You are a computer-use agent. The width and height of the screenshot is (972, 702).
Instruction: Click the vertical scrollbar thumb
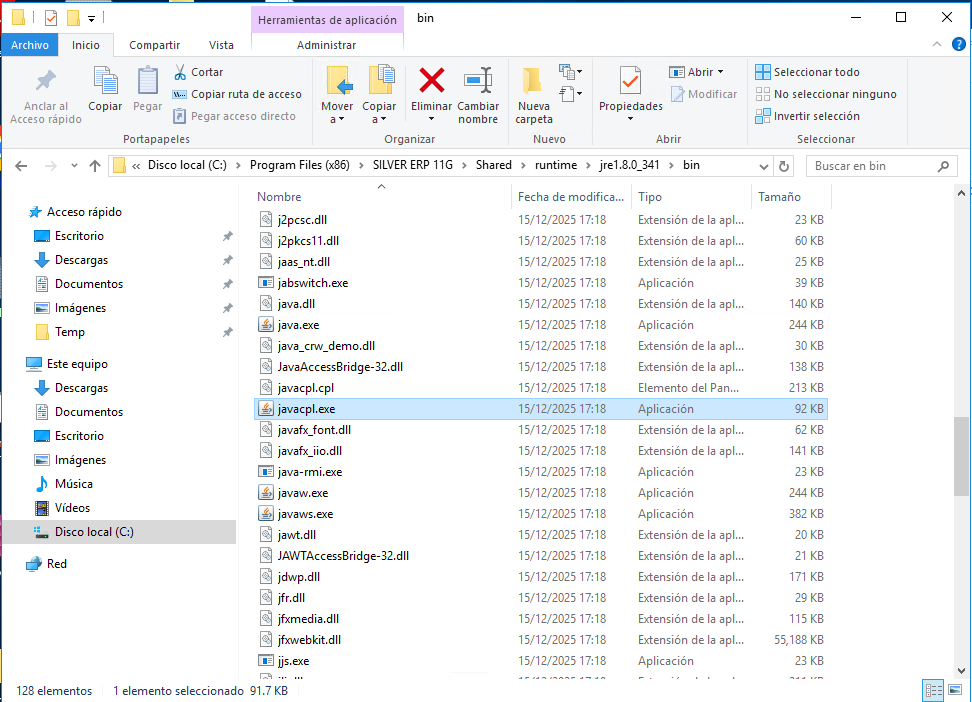click(961, 456)
